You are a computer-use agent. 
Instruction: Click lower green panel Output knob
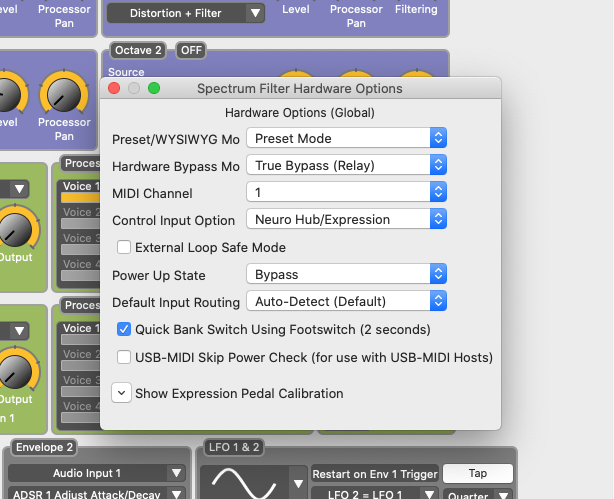pyautogui.click(x=15, y=371)
